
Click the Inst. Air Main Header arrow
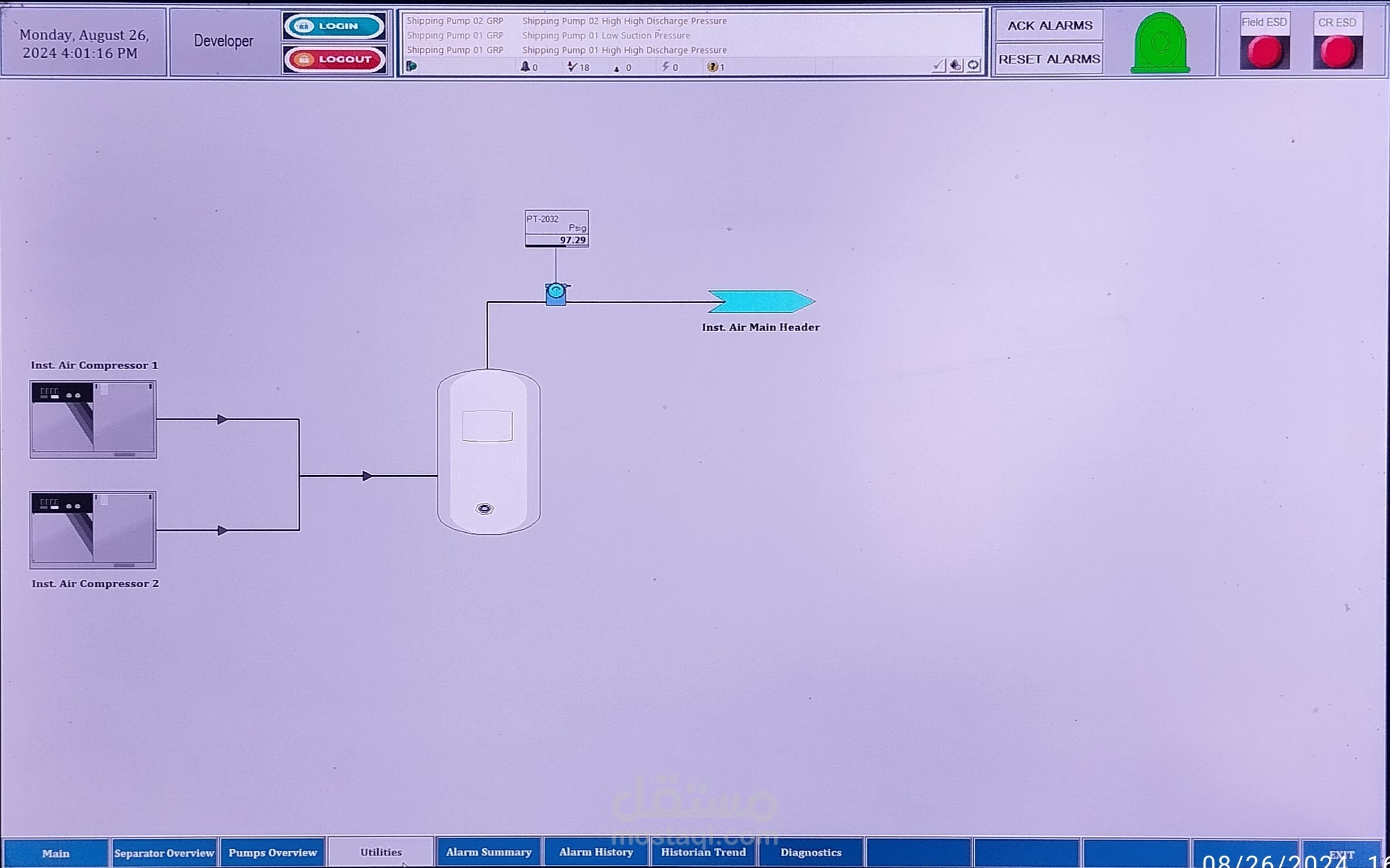point(761,302)
